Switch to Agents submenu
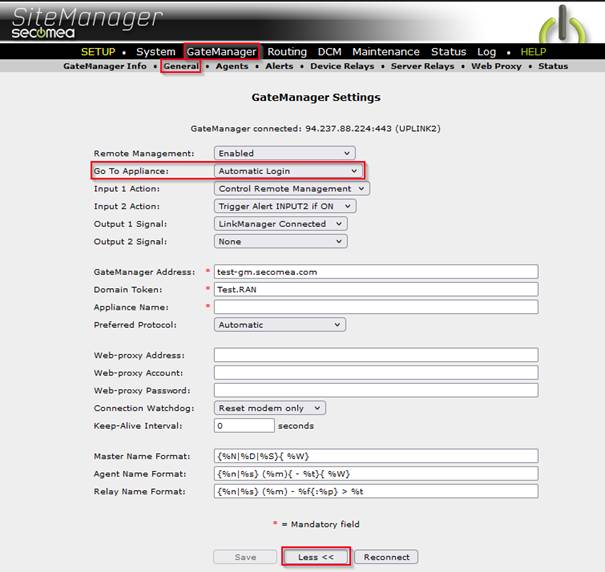The width and height of the screenshot is (605, 572). pos(232,66)
